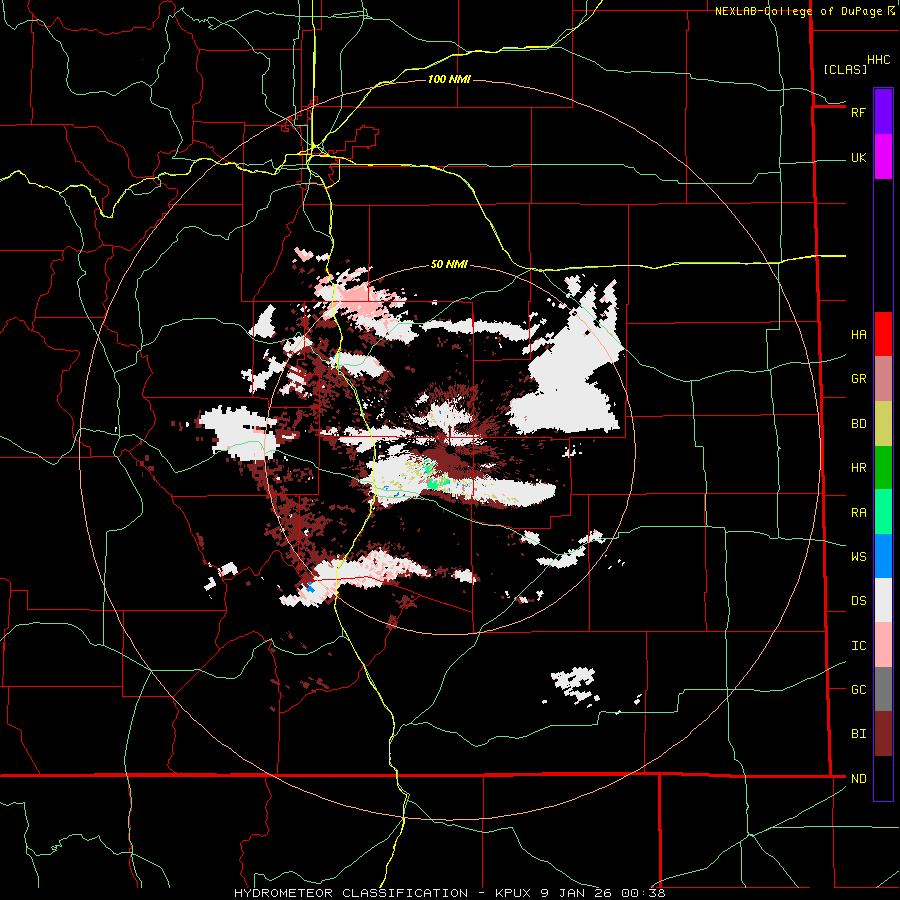Screen dimensions: 900x900
Task: Click the GC legend label
Action: pos(858,690)
